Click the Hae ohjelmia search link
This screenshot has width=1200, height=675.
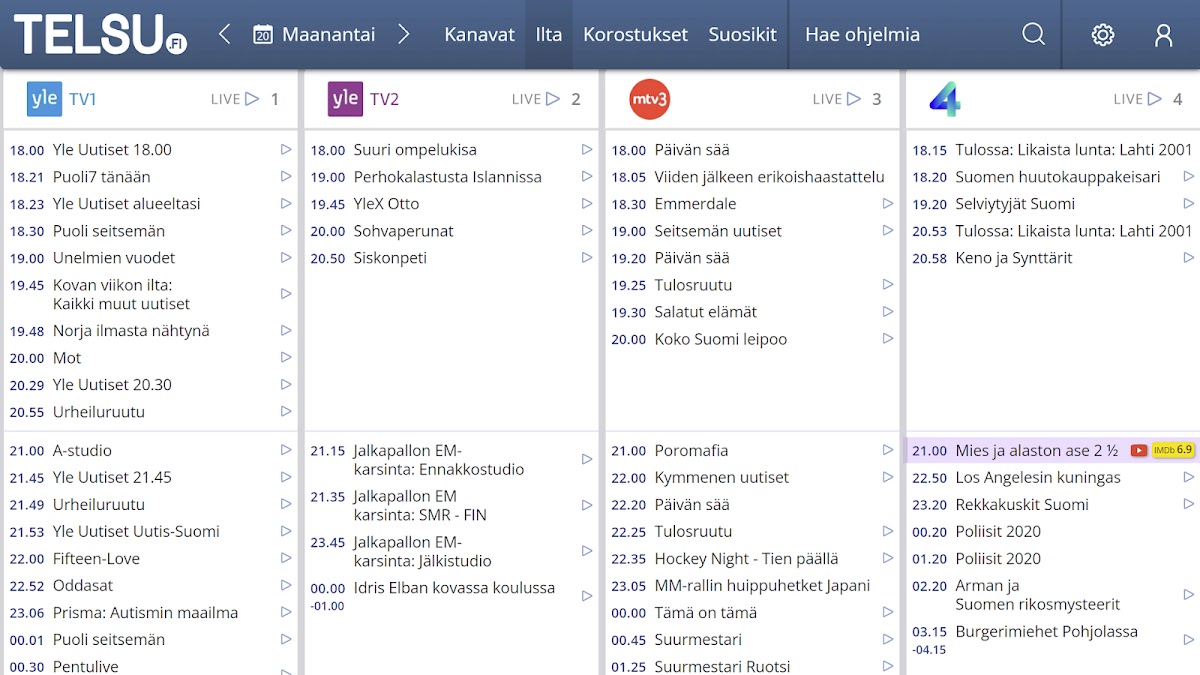[862, 35]
